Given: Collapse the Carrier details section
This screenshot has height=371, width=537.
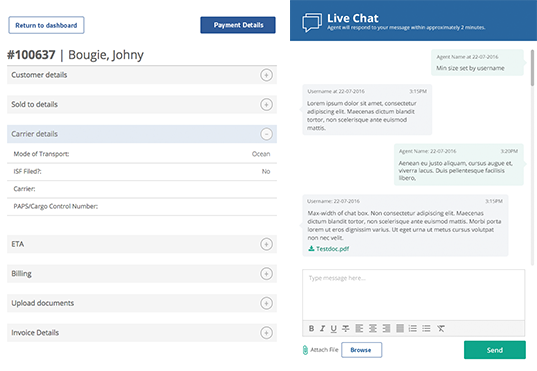Looking at the screenshot, I should (x=266, y=134).
